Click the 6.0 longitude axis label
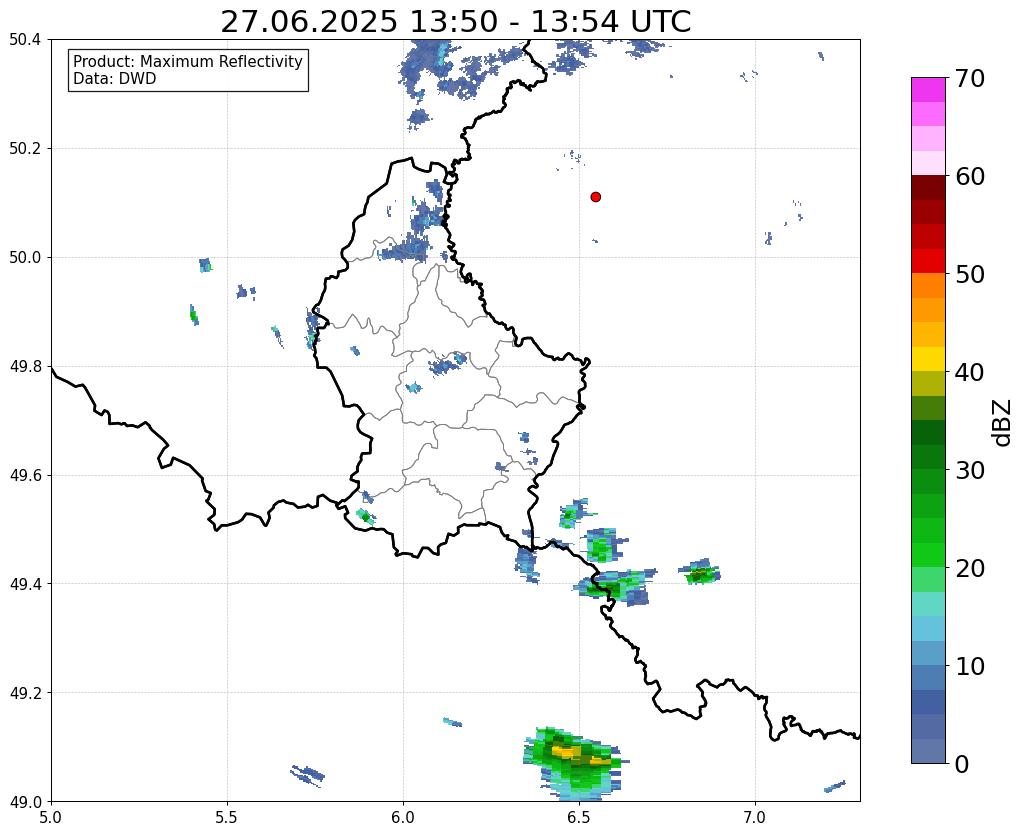This screenshot has width=1023, height=834. click(x=403, y=817)
